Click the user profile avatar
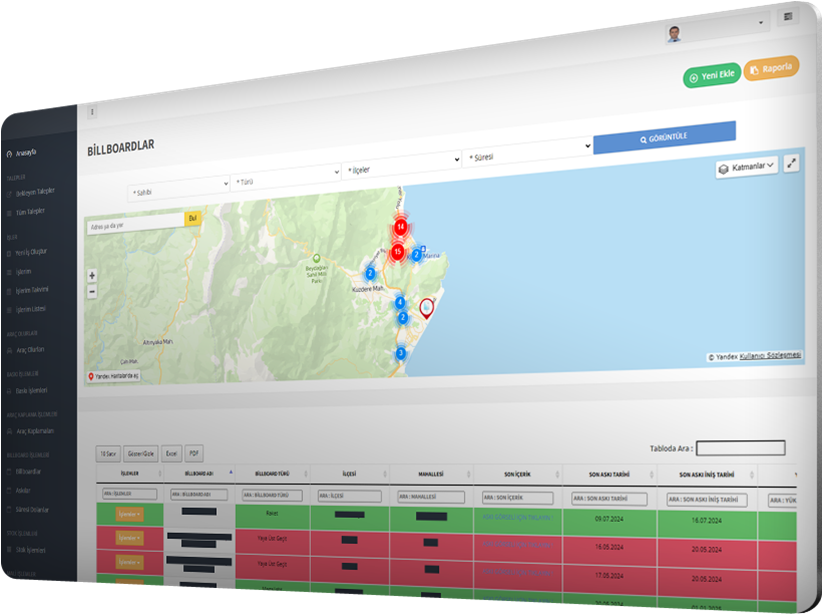 [x=676, y=33]
